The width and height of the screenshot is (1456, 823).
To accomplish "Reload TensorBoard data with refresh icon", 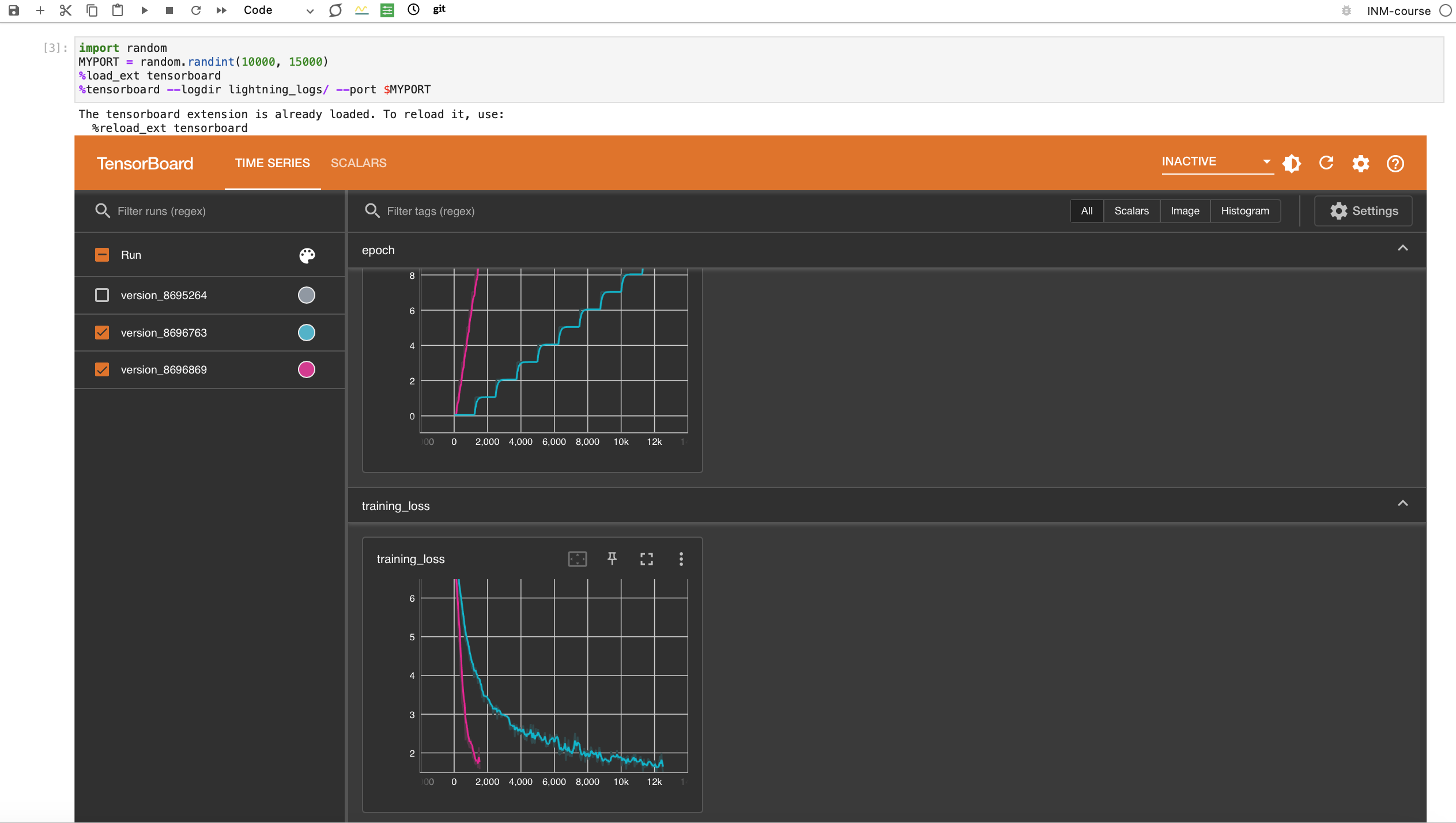I will tap(1326, 163).
